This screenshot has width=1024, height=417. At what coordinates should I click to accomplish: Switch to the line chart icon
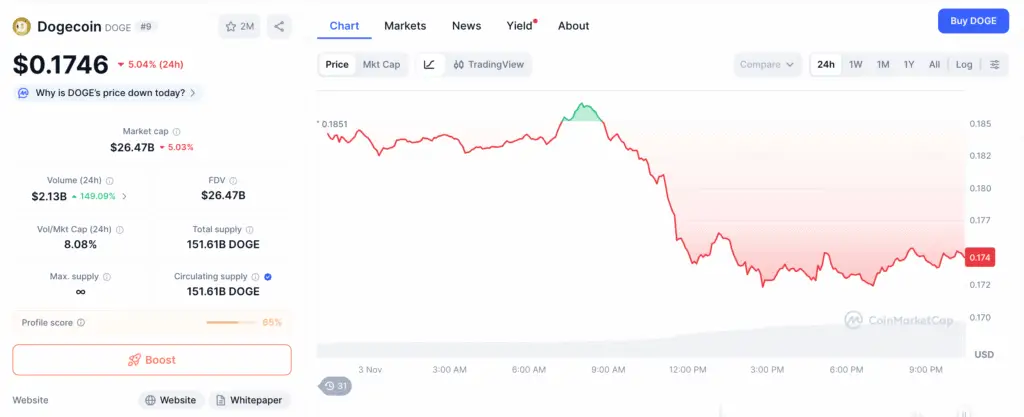click(x=429, y=65)
